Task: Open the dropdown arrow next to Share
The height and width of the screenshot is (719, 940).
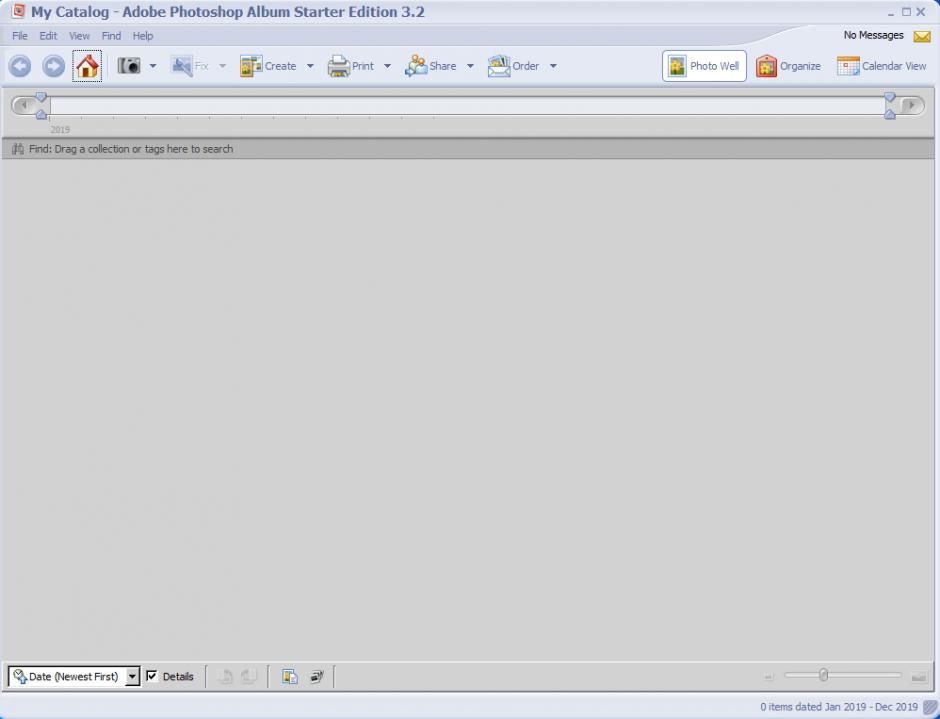Action: (470, 67)
